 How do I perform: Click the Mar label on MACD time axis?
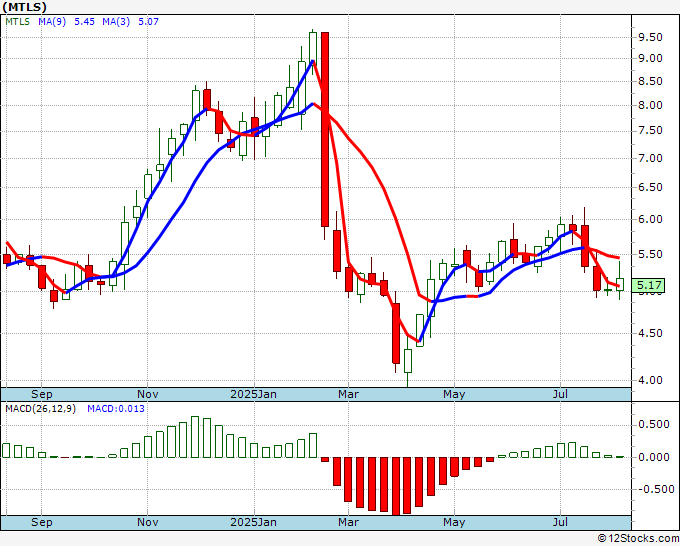(348, 522)
